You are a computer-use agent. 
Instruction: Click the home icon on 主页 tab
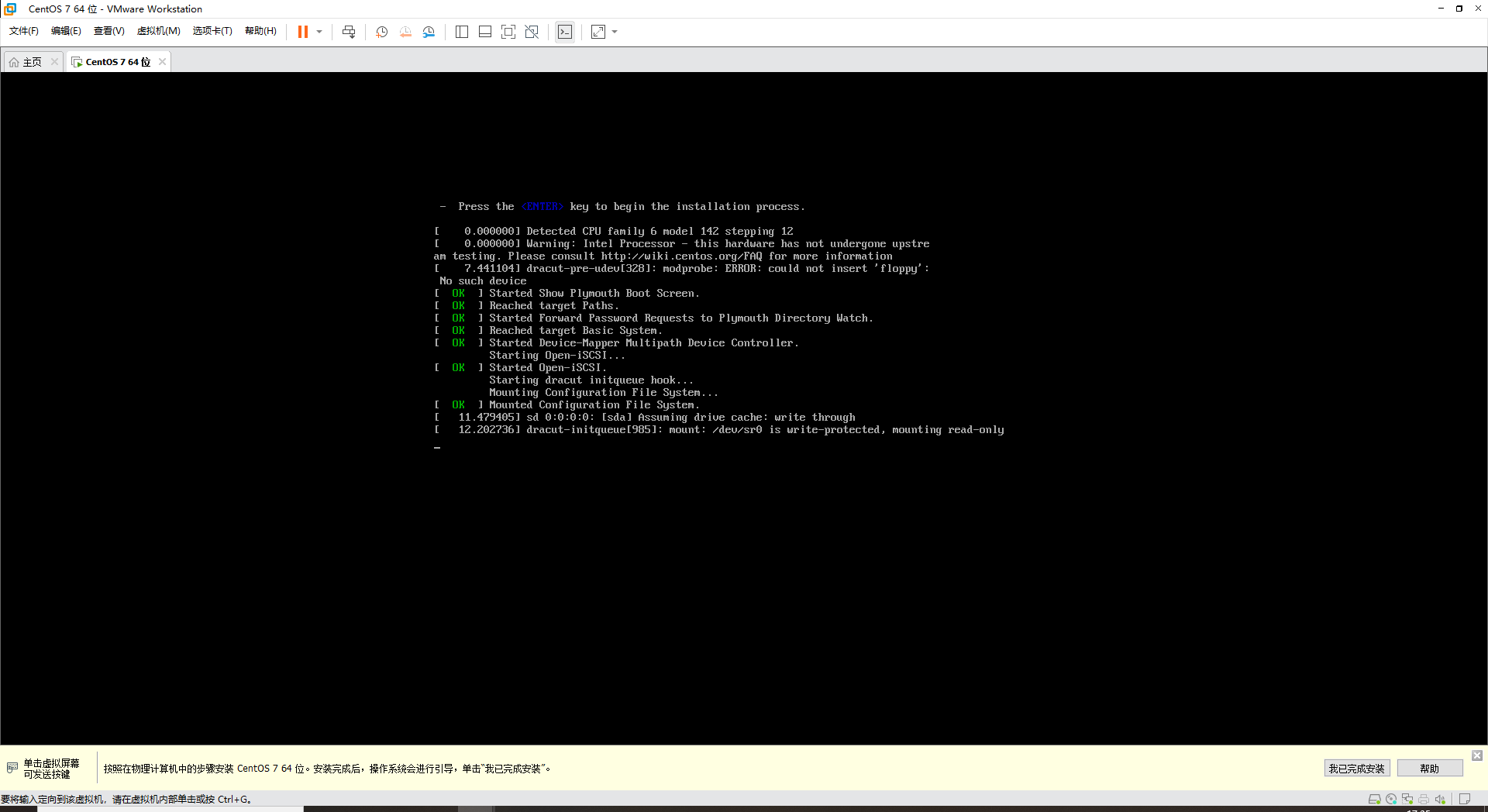(x=14, y=62)
